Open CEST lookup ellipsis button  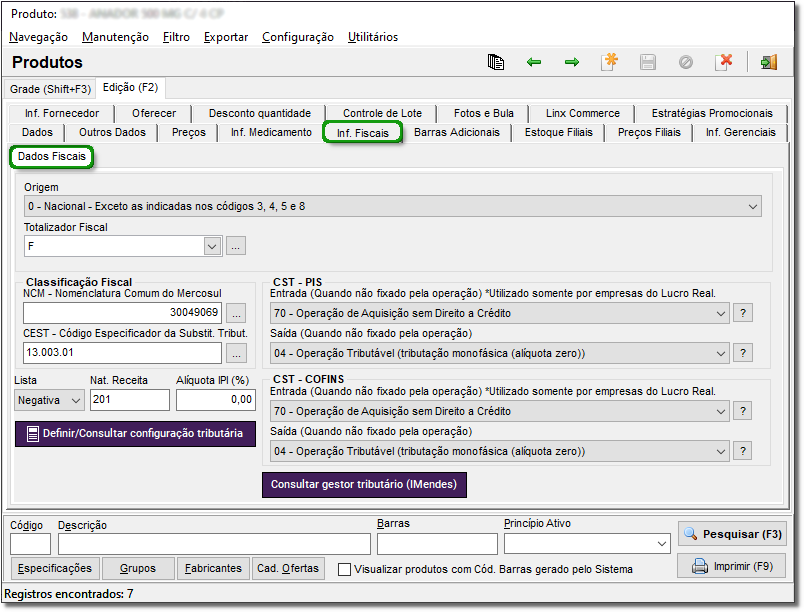[x=236, y=353]
